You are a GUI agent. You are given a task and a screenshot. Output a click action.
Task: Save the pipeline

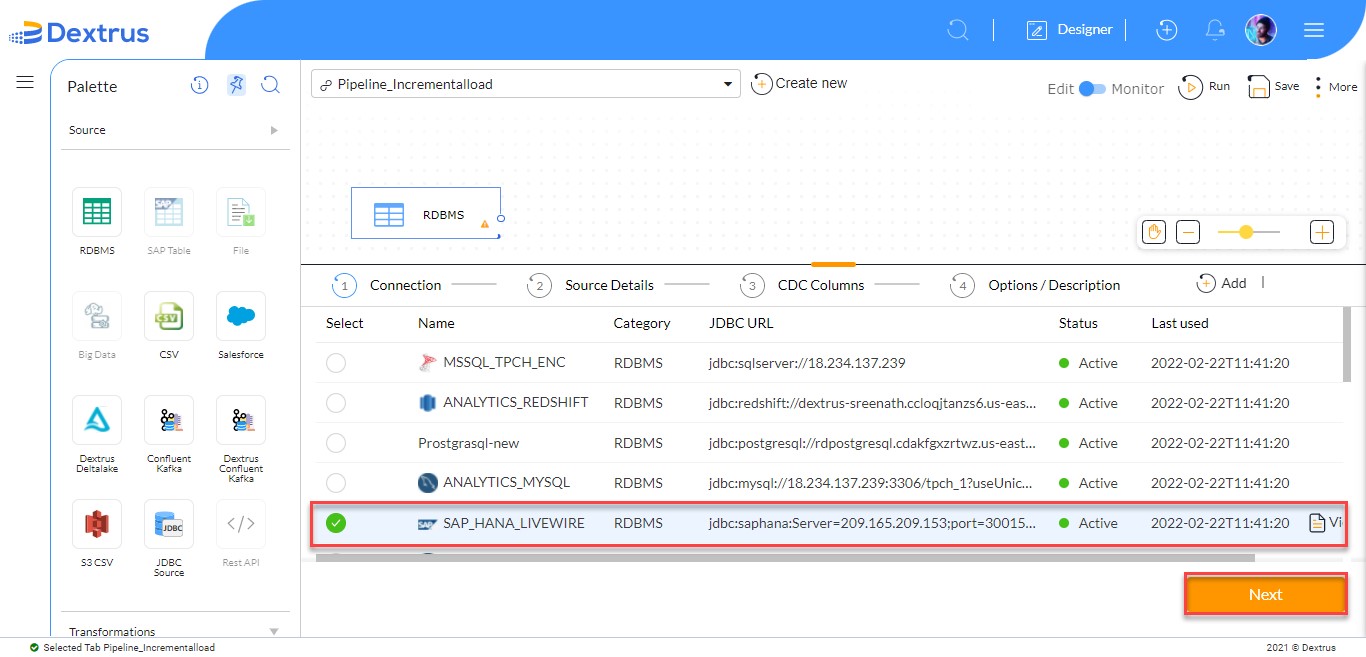pyautogui.click(x=1272, y=87)
